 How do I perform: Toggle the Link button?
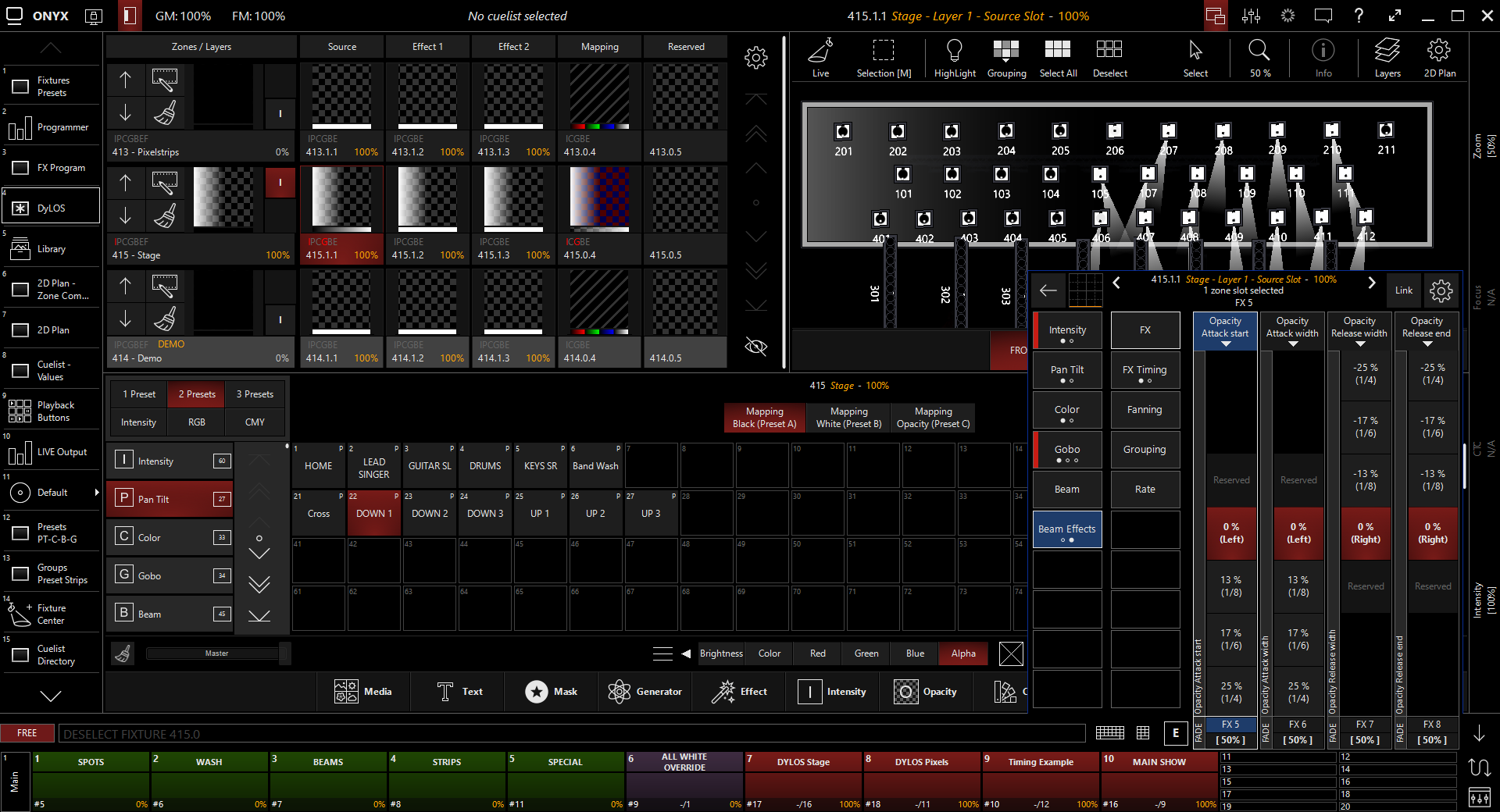(1404, 290)
